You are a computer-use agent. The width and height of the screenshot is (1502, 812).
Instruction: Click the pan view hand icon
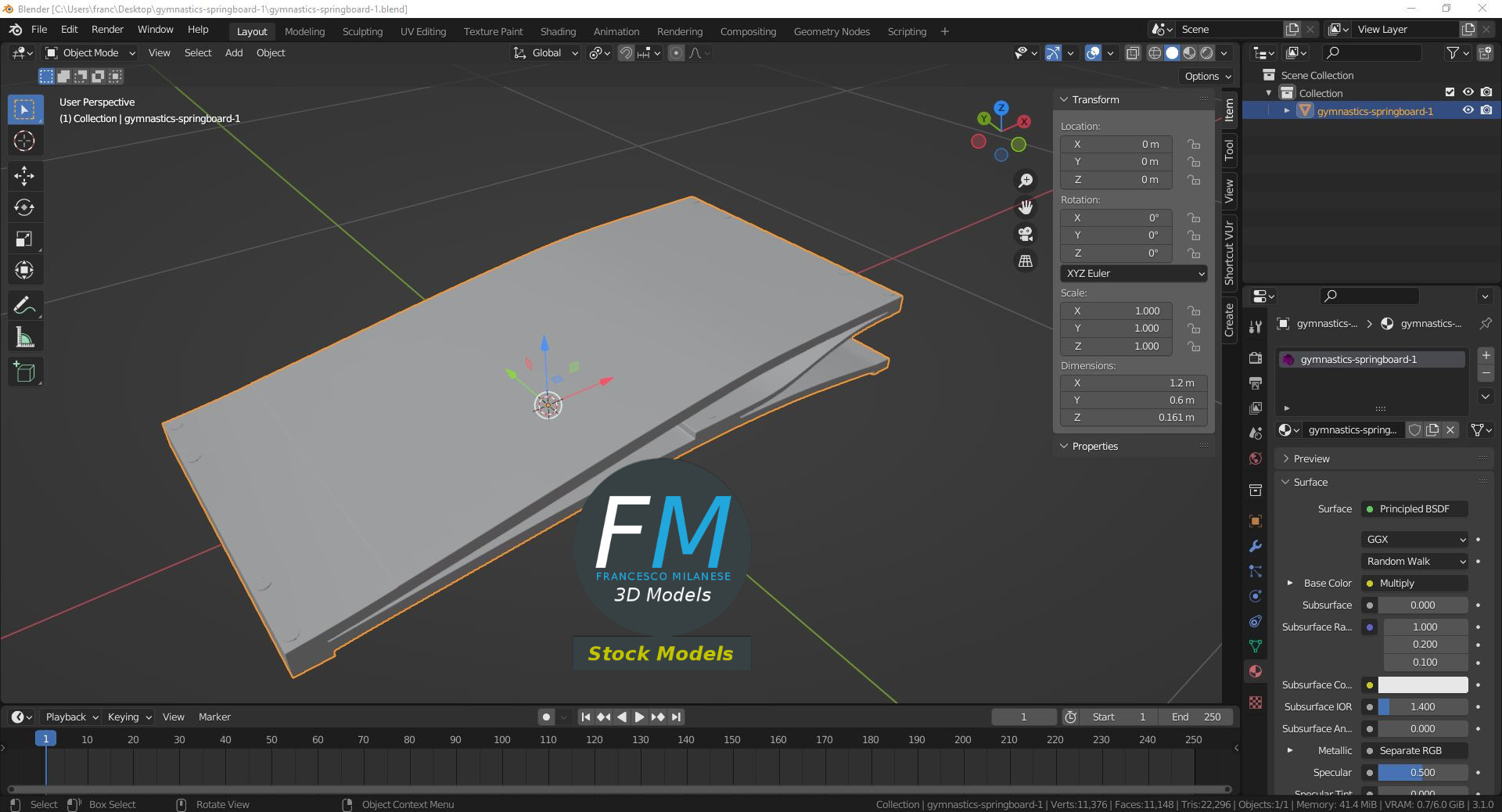(x=1025, y=207)
